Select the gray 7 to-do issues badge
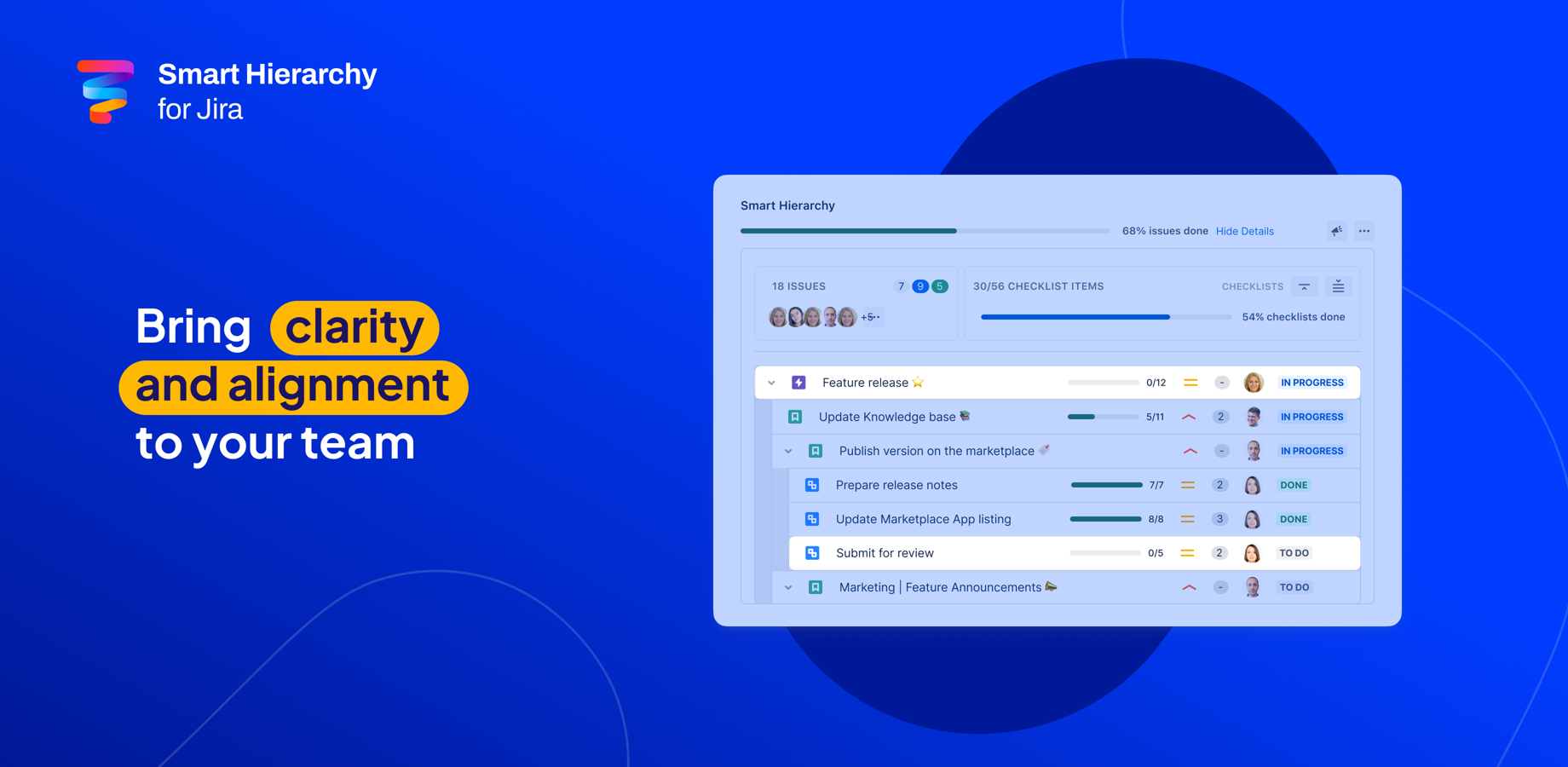This screenshot has height=767, width=1568. [x=901, y=286]
